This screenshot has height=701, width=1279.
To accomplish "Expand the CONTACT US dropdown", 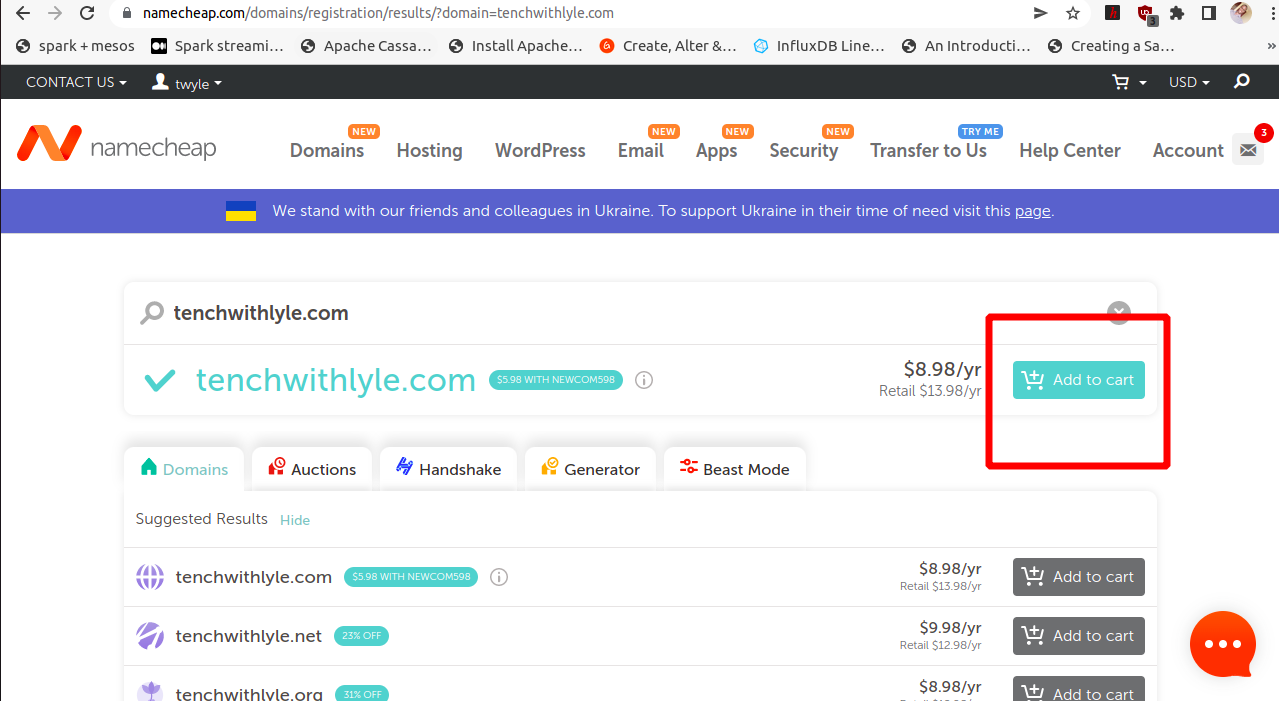I will click(x=75, y=82).
